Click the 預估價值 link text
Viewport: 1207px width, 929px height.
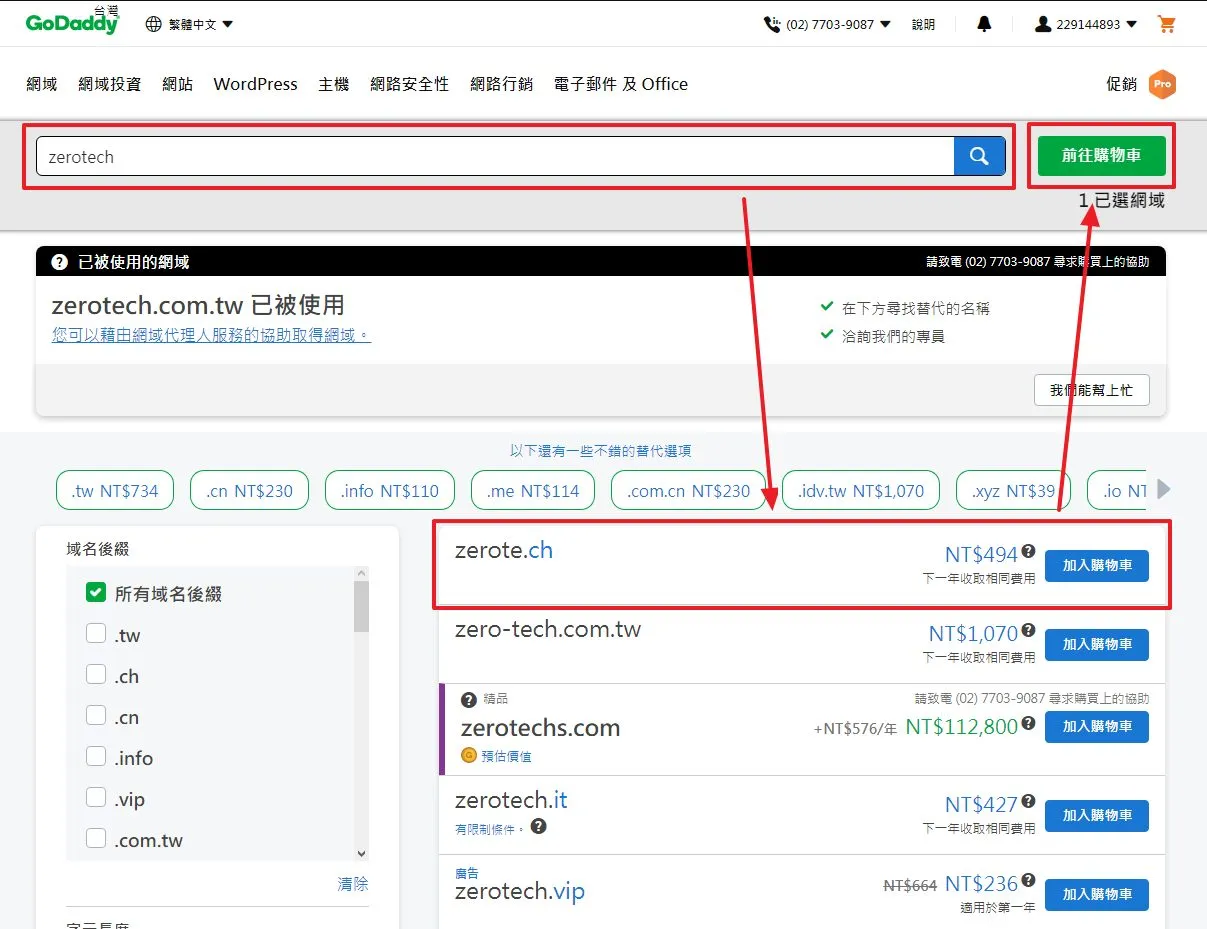[x=506, y=756]
